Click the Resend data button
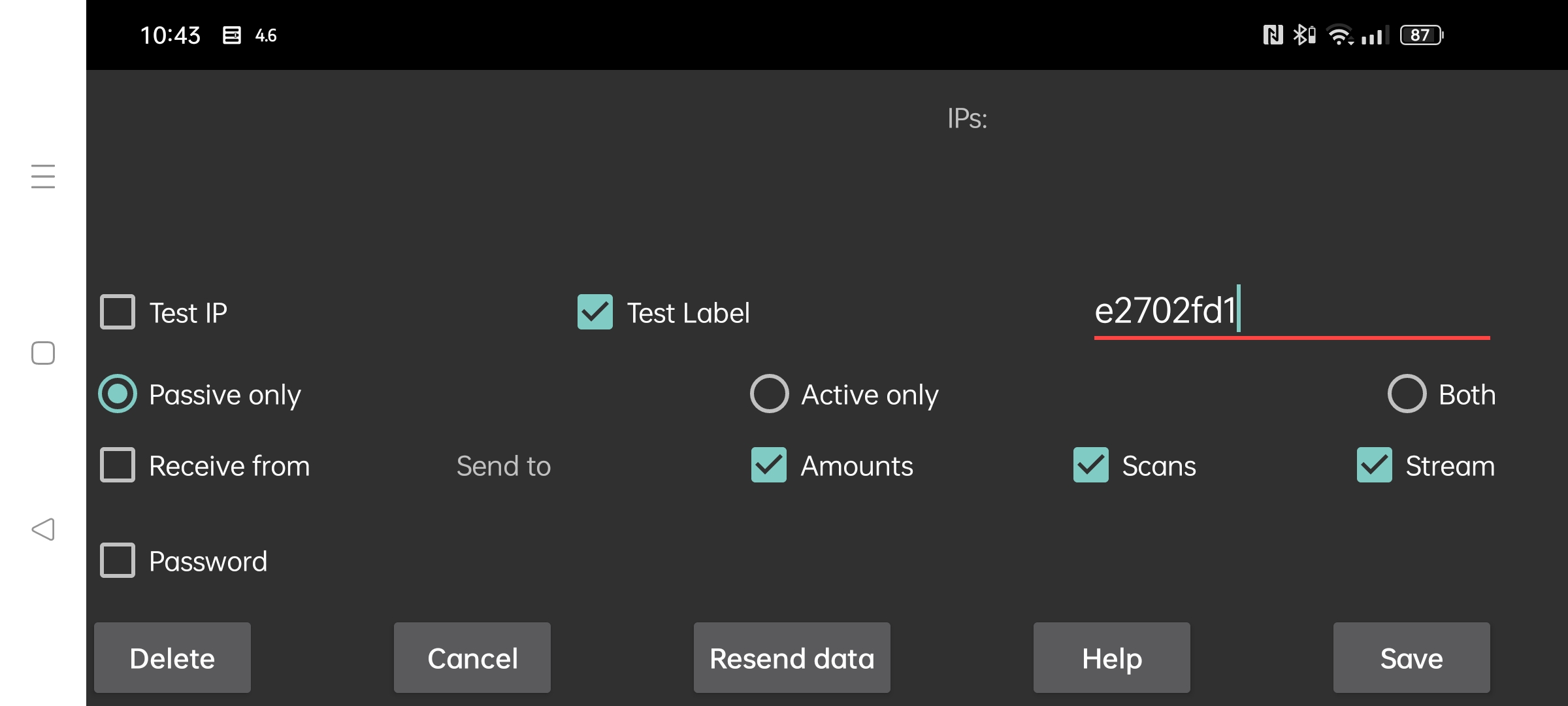 [792, 658]
